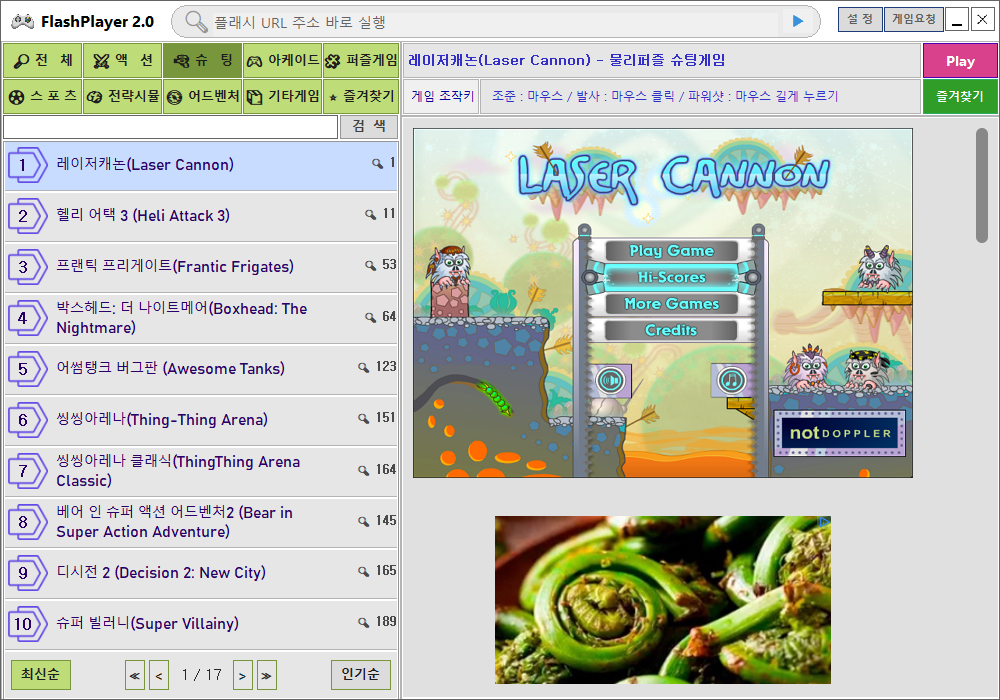Jump to first page with « button
The width and height of the screenshot is (1000, 700).
(x=135, y=676)
